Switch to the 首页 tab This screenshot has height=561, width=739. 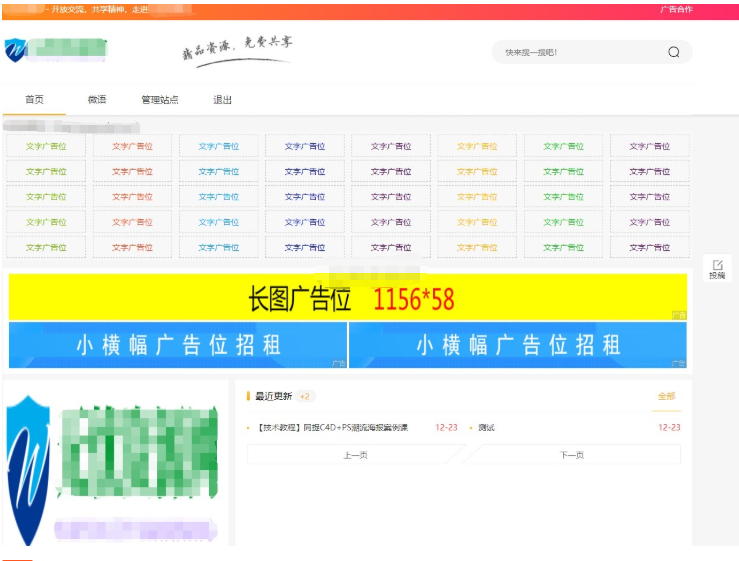click(34, 99)
